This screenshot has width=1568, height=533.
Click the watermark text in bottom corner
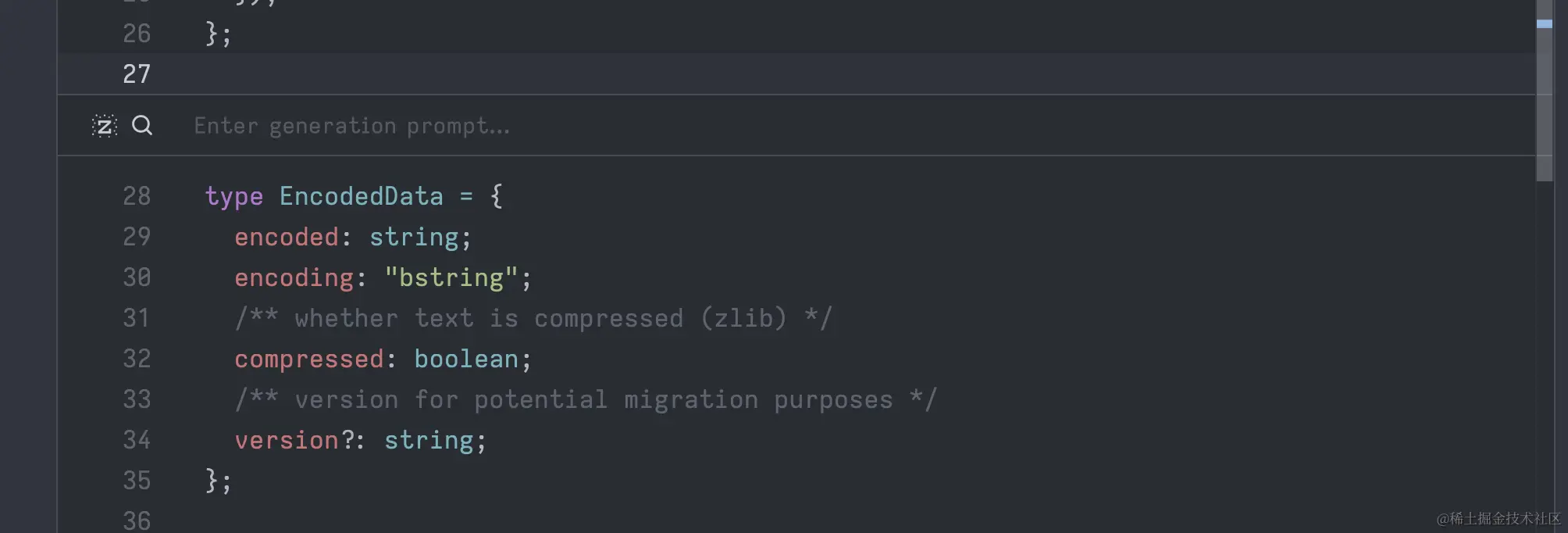click(1498, 519)
